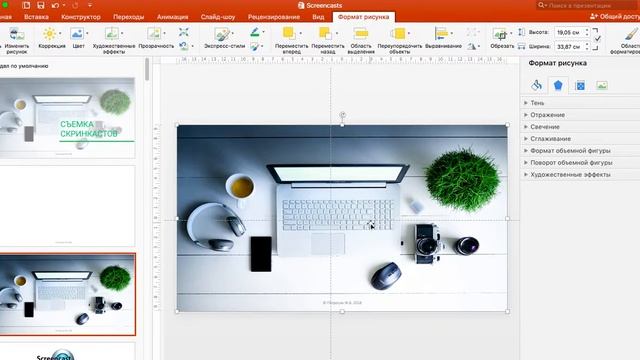
Task: Open the Переходы ribbon tab
Action: [x=129, y=17]
